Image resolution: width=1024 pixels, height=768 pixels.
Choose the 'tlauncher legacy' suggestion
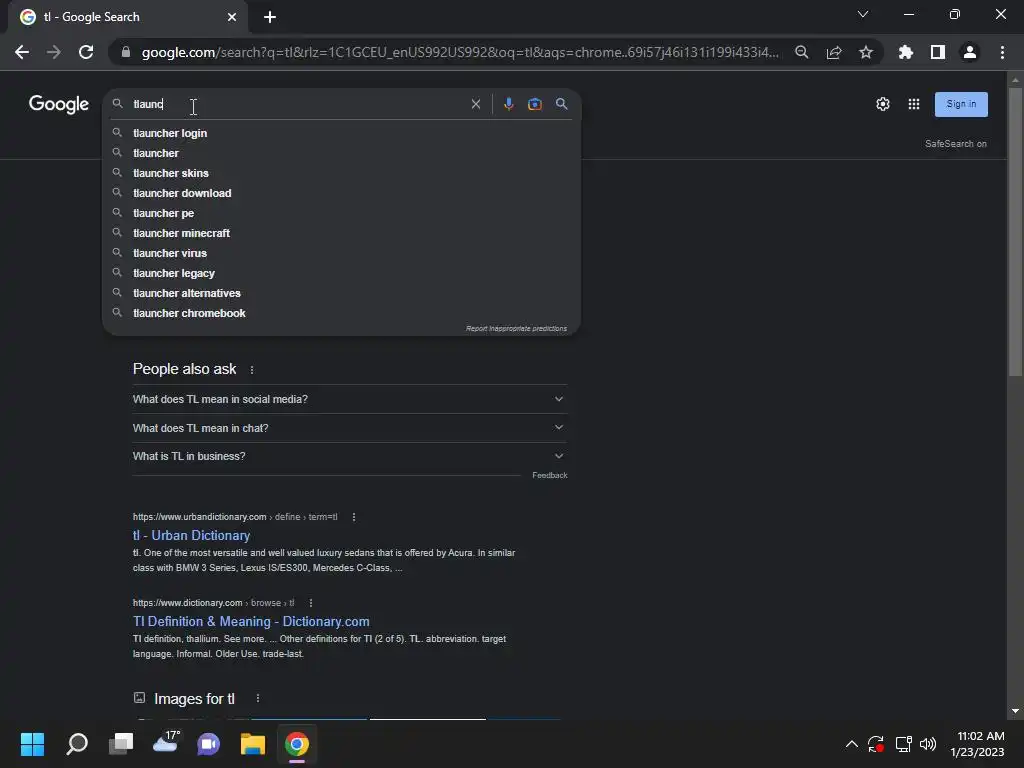point(342,273)
